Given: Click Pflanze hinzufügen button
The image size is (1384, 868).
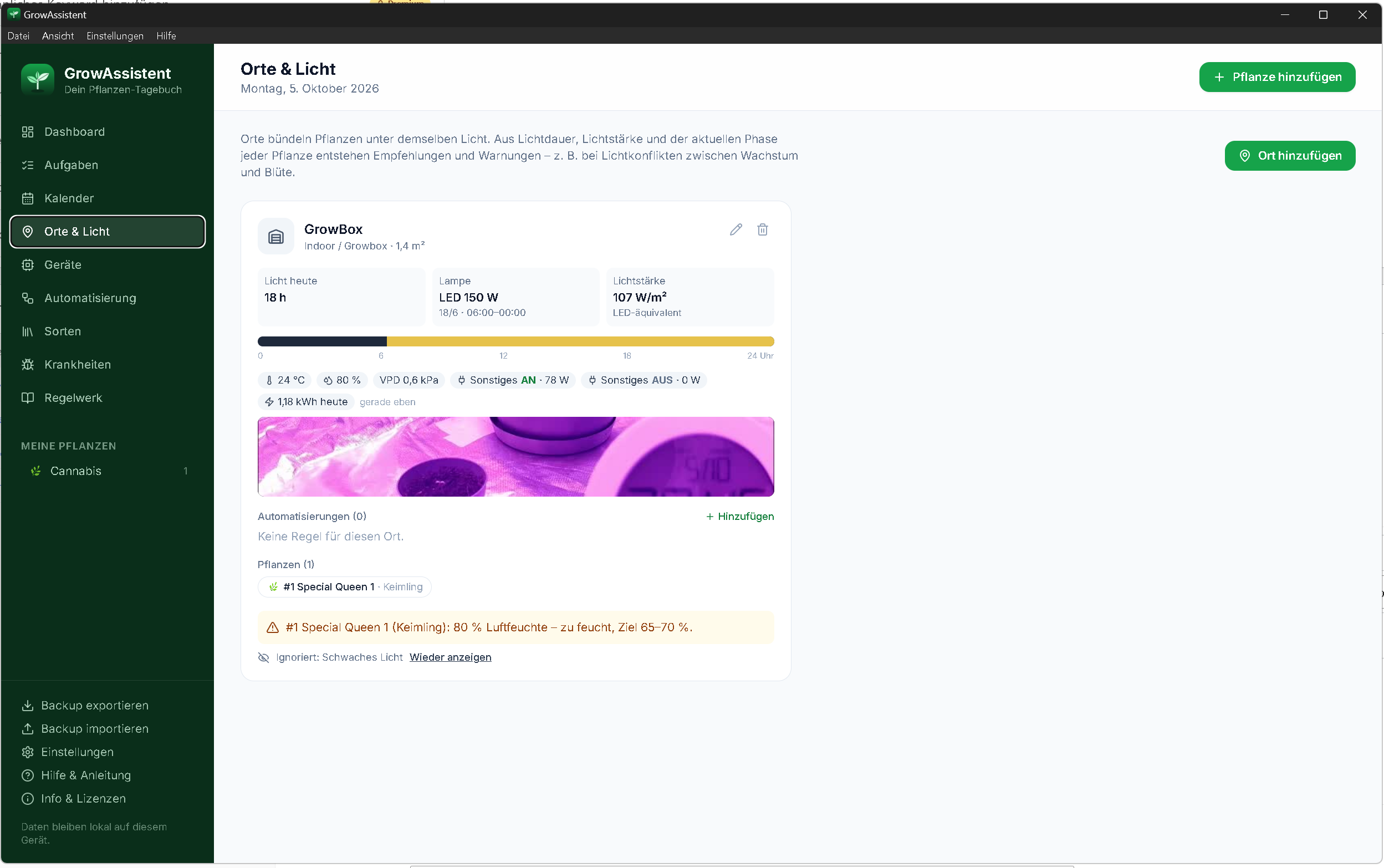Looking at the screenshot, I should pyautogui.click(x=1277, y=77).
